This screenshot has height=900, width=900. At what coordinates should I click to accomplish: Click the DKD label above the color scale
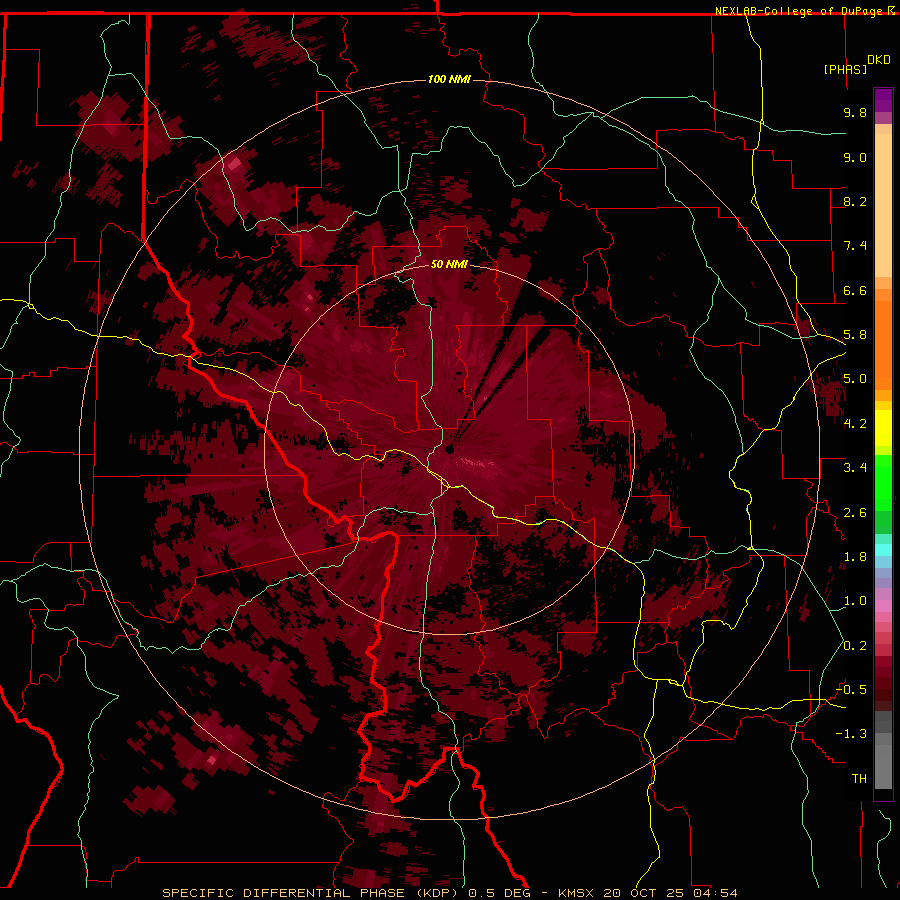pyautogui.click(x=879, y=60)
